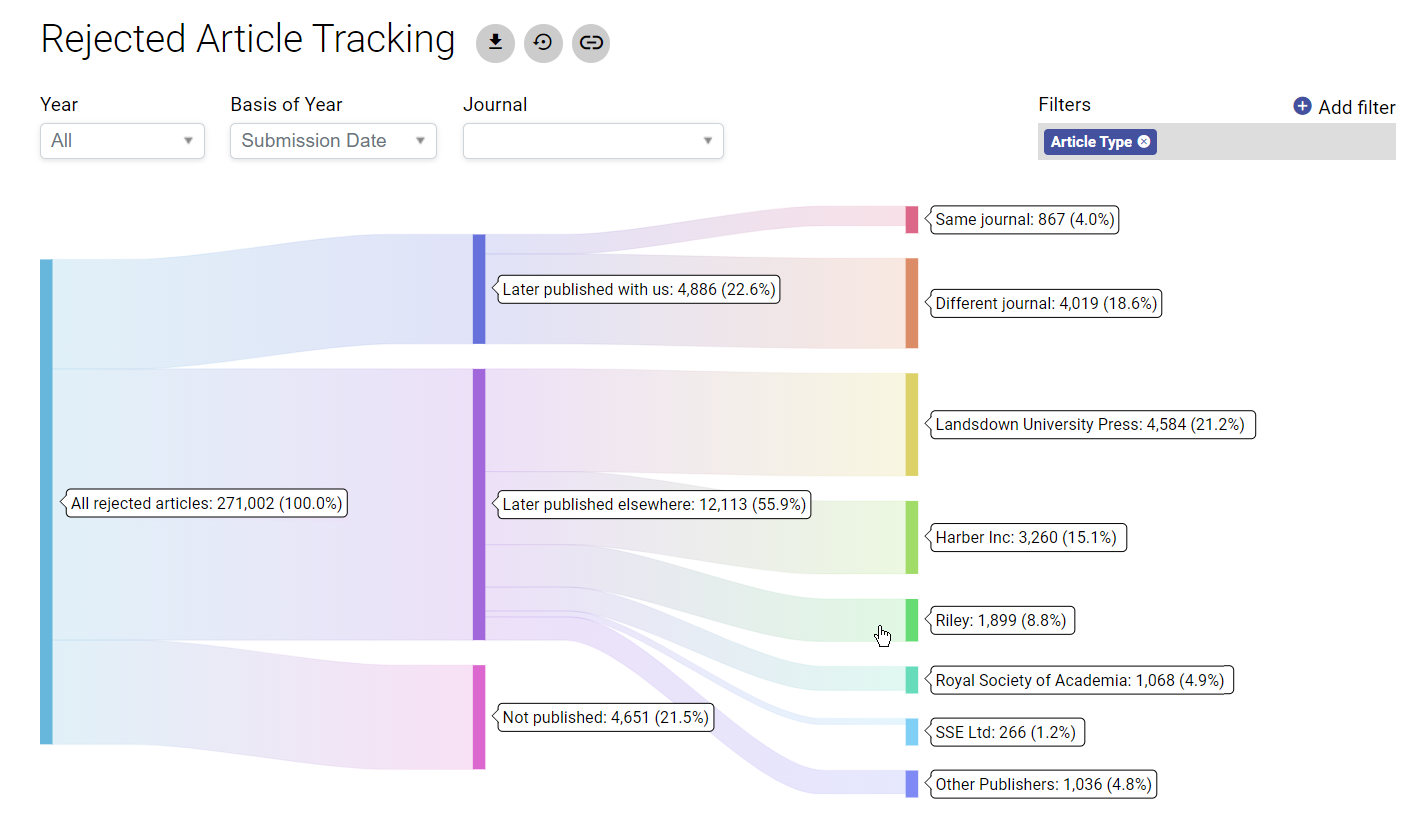Click the Later published with us label
1425x825 pixels.
tap(637, 290)
